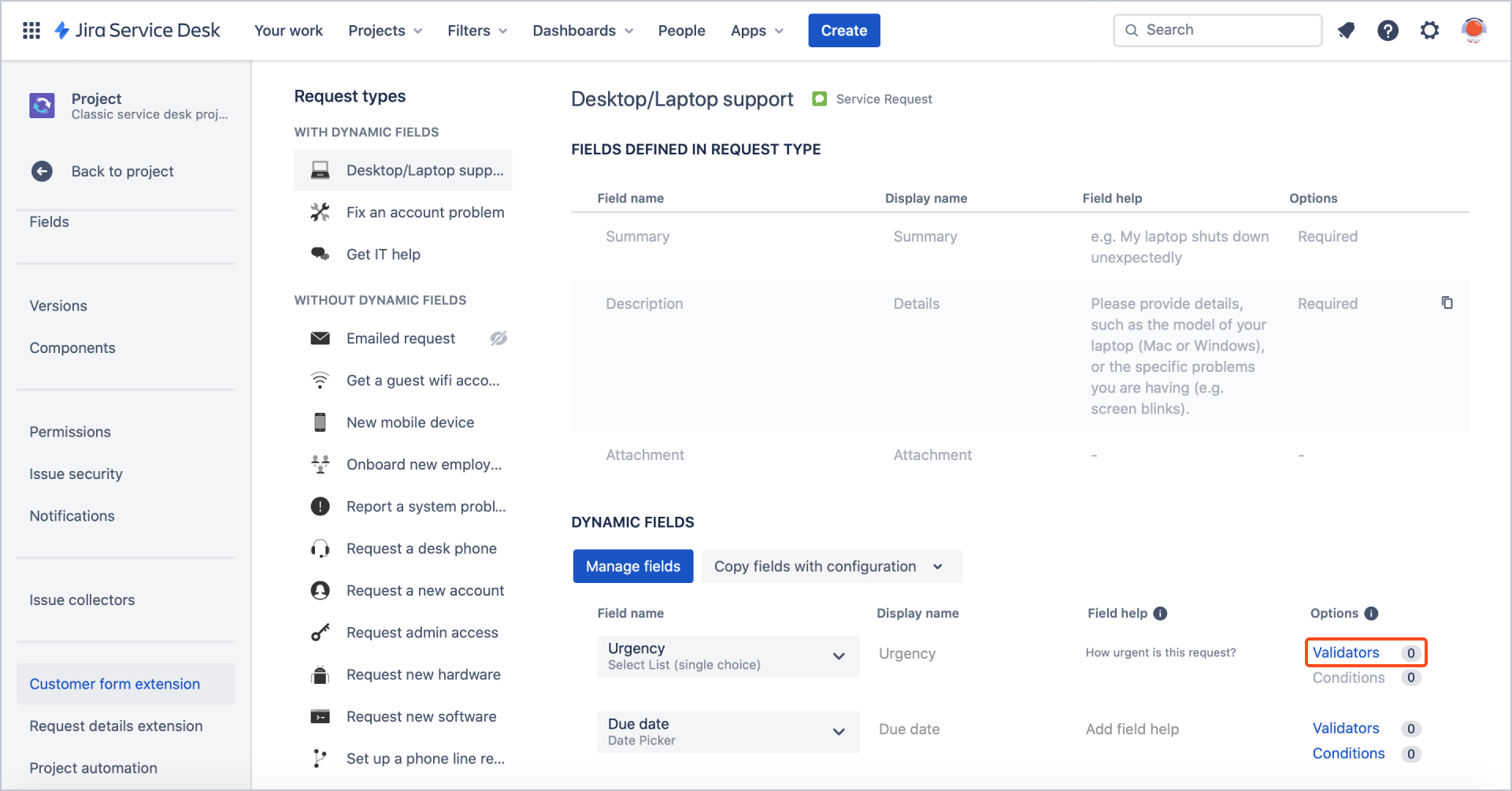The image size is (1512, 791).
Task: Toggle visibility of the Emailed request type
Action: tap(498, 338)
